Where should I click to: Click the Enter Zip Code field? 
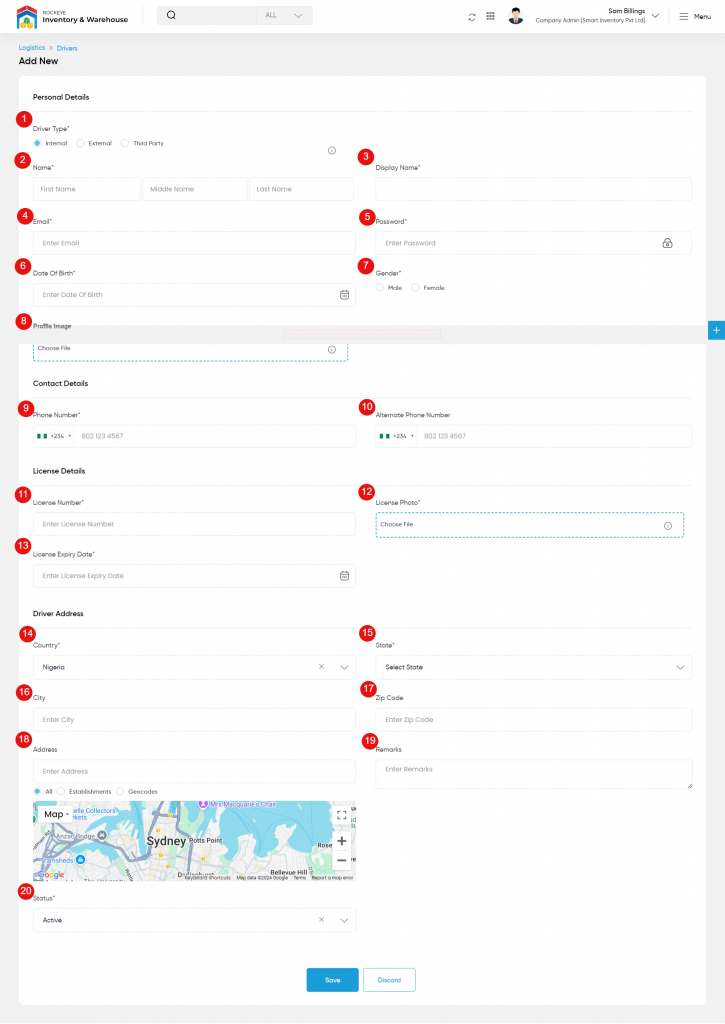(x=534, y=720)
